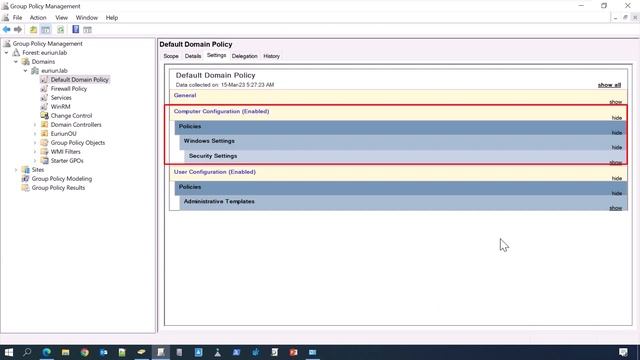This screenshot has height=360, width=640.
Task: Click the green Refresh toolbar icon
Action: click(x=60, y=29)
